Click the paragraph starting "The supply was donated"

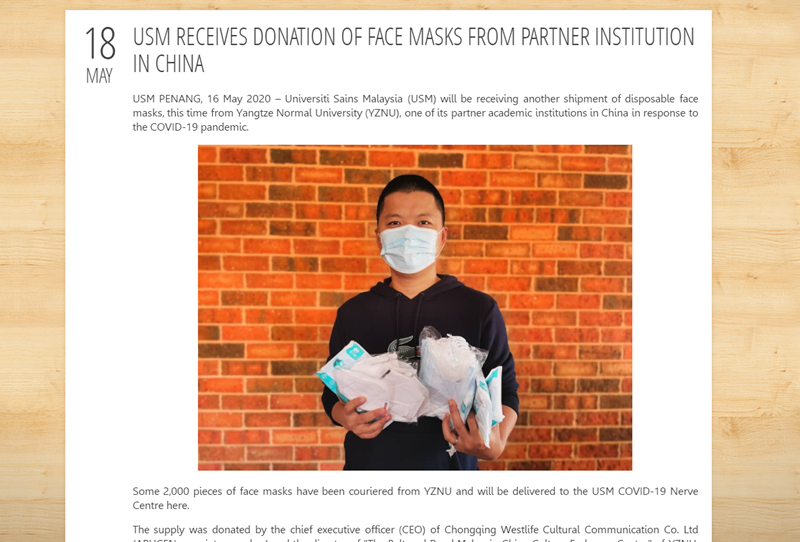(x=415, y=533)
